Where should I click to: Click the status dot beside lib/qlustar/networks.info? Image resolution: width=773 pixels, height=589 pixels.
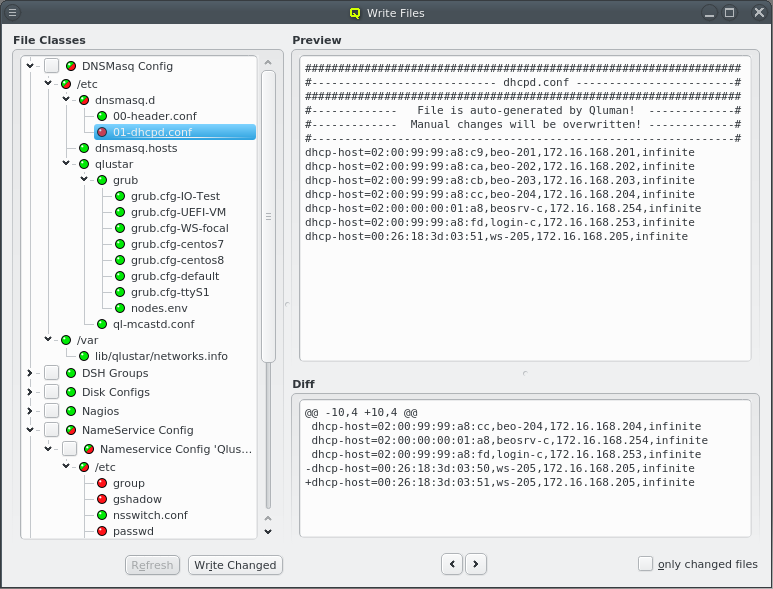coord(84,356)
